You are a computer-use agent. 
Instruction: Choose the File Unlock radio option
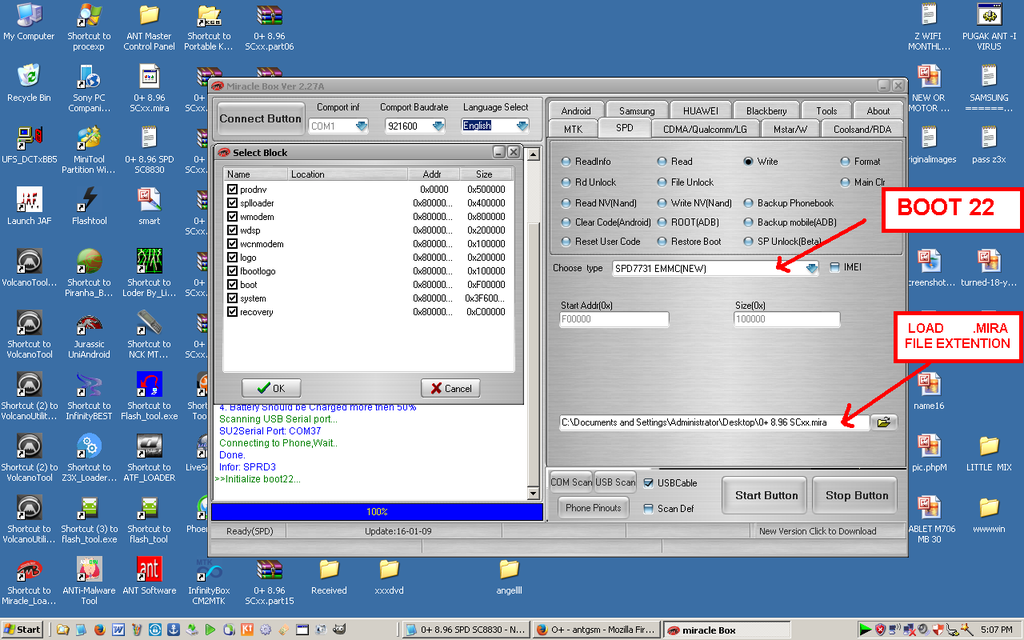pos(662,182)
